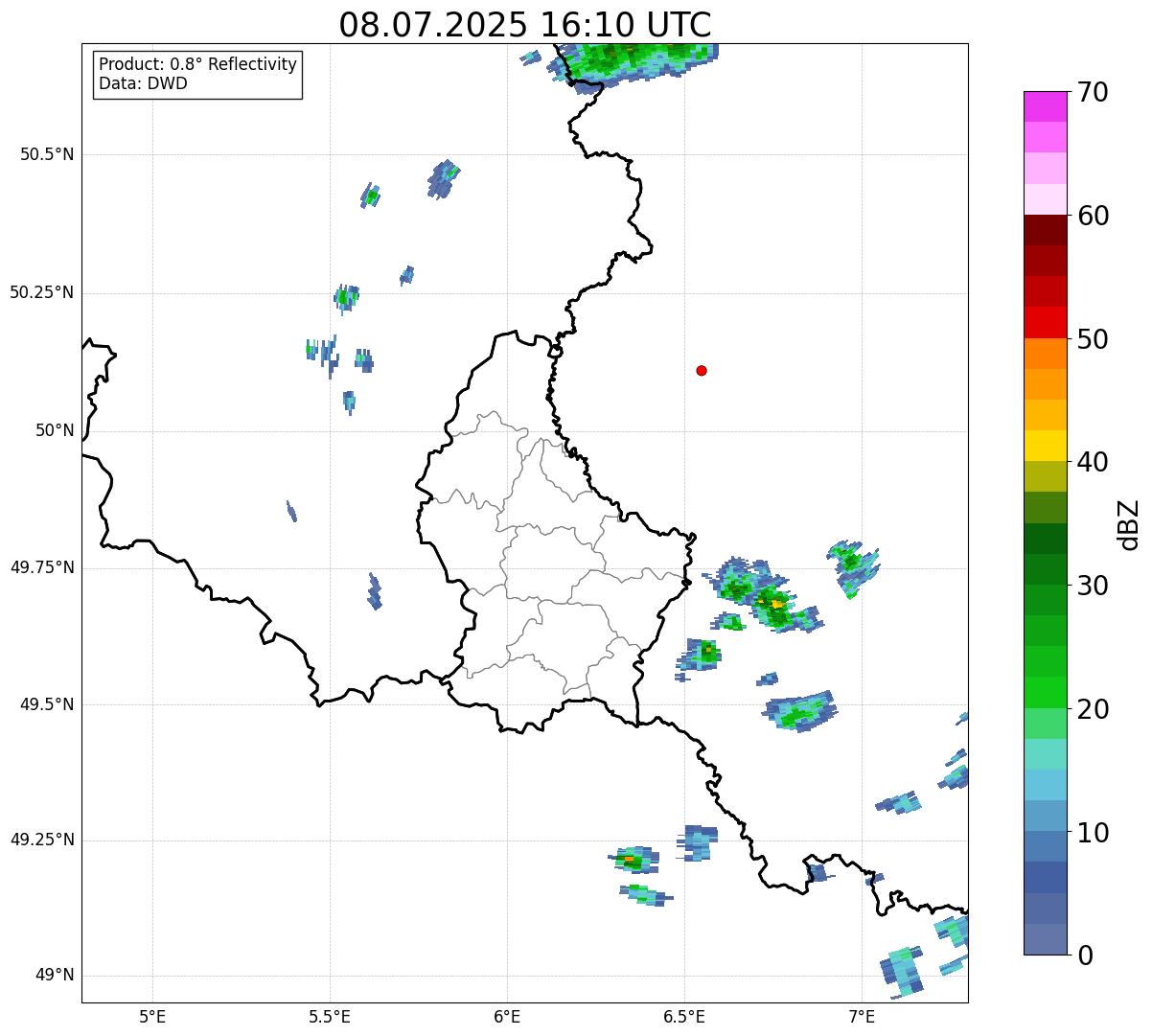Click the 49°N latitude label
This screenshot has width=1152, height=1036.
tap(55, 976)
